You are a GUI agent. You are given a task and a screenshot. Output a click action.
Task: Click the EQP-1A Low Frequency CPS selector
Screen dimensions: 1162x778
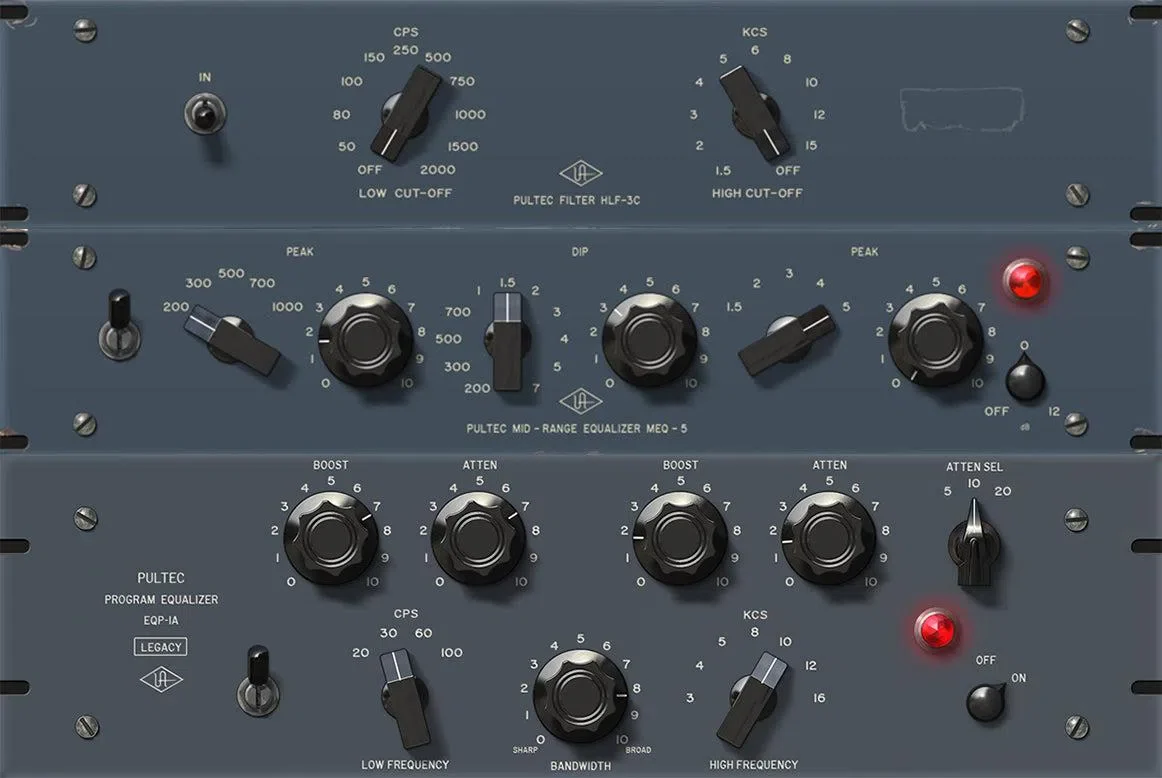click(405, 698)
